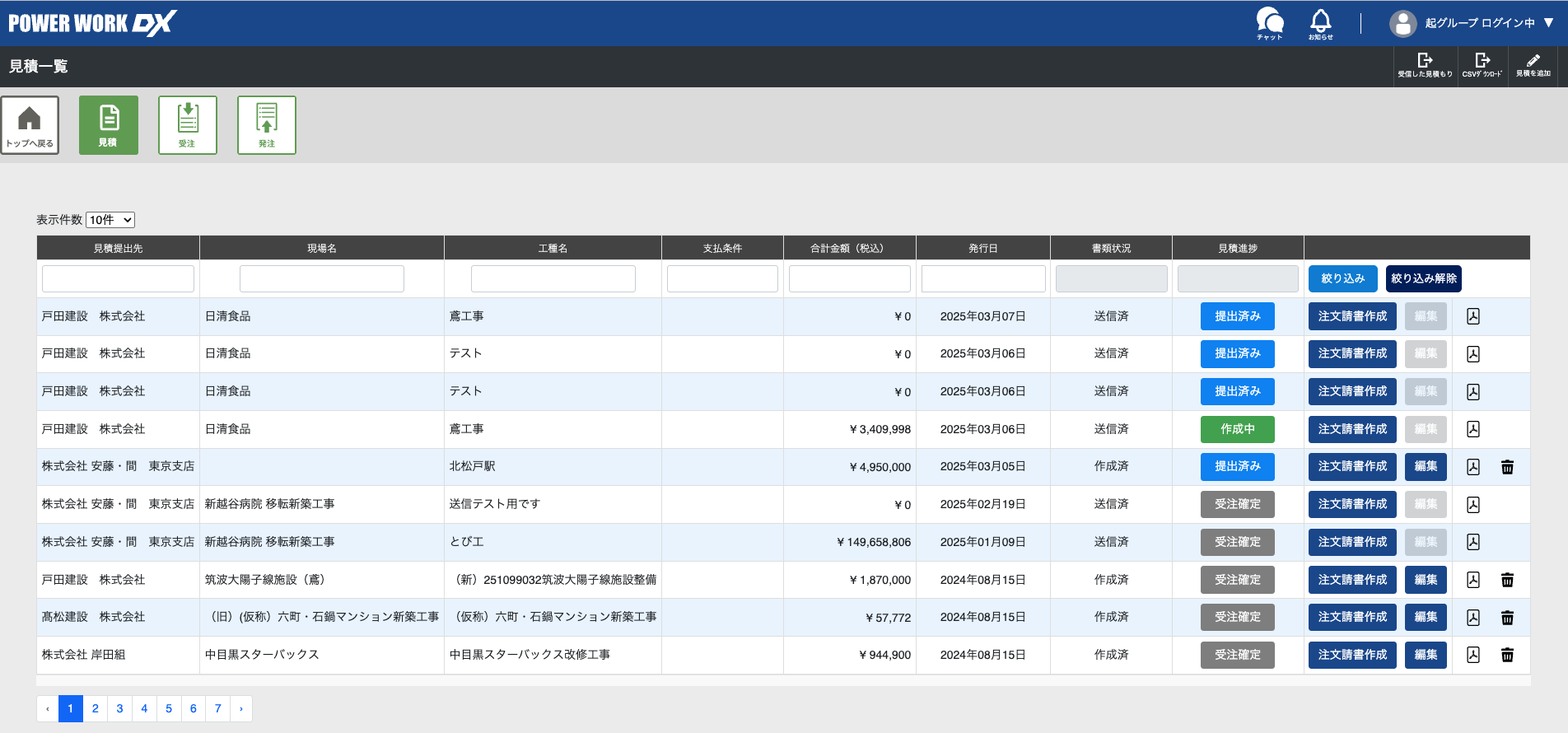The width and height of the screenshot is (1568, 733).
Task: Click the CSV download icon
Action: coord(1482,65)
